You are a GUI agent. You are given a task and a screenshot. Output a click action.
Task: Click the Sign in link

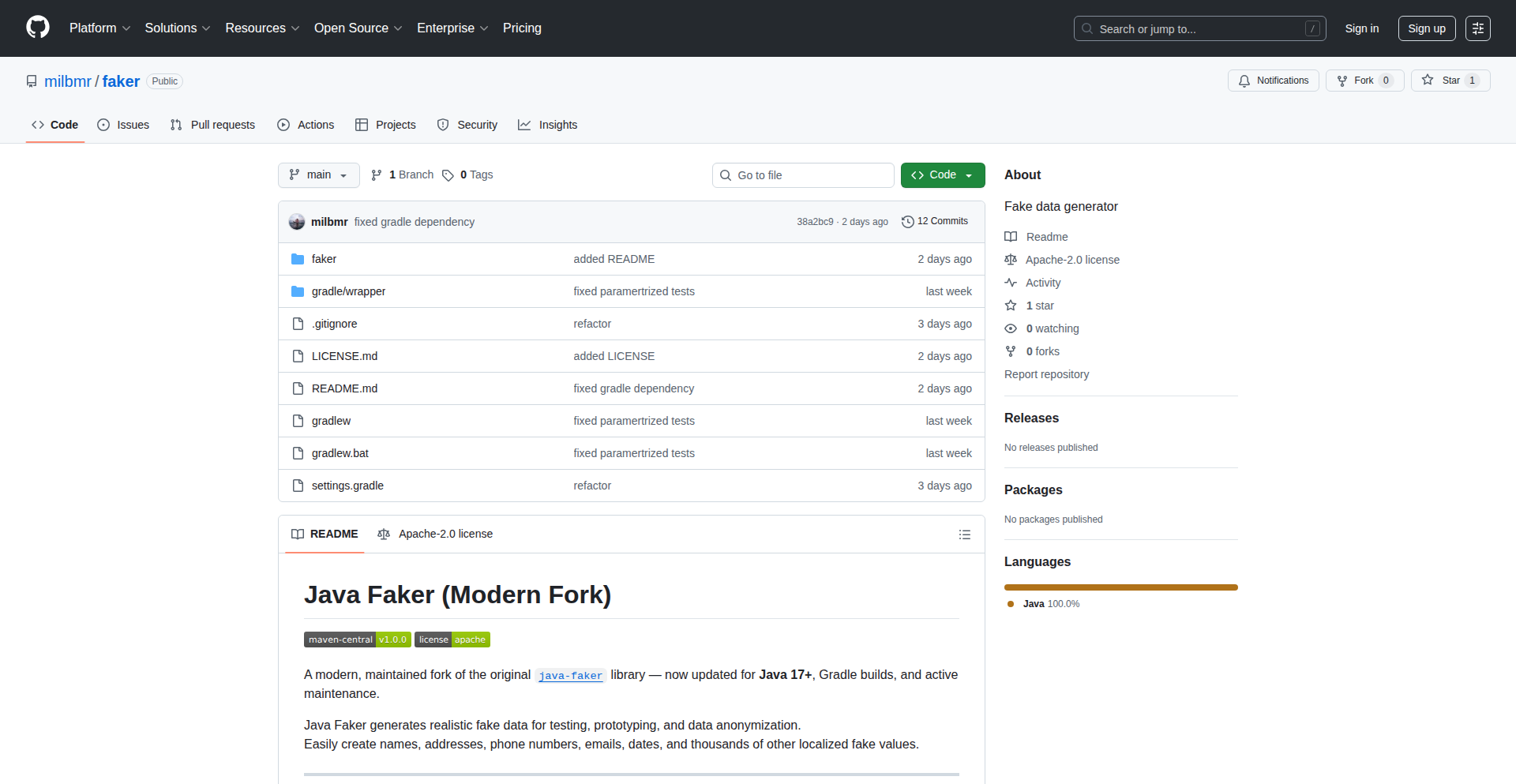pyautogui.click(x=1362, y=28)
